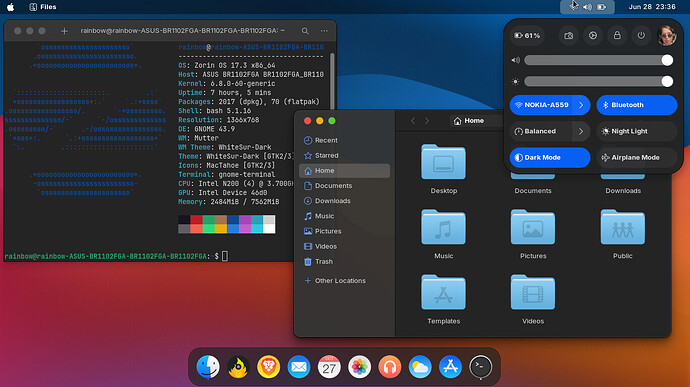Select Downloads in Files sidebar
Viewport: 690px width, 387px height.
tap(344, 201)
